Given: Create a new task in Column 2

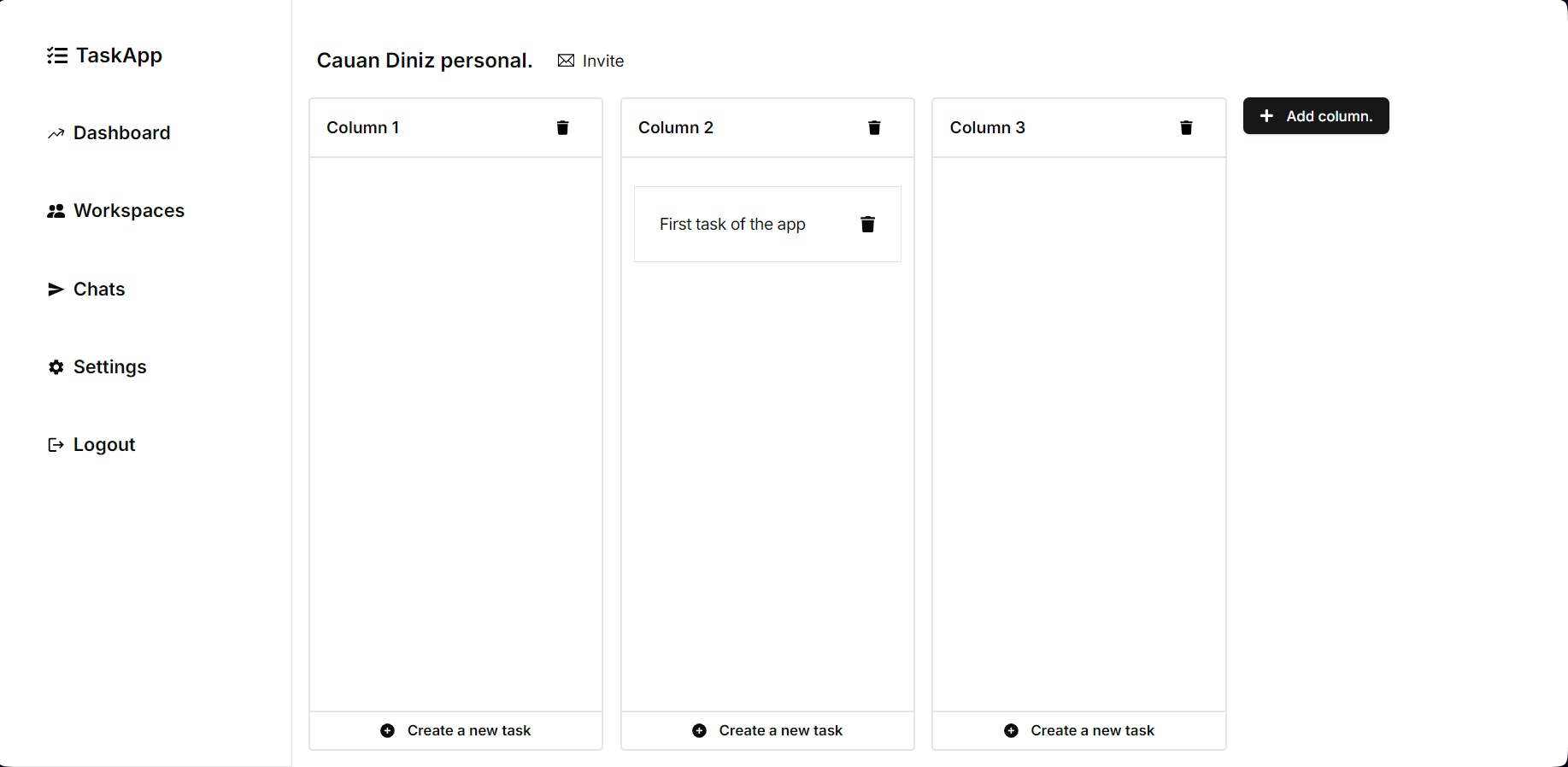Looking at the screenshot, I should coord(766,730).
